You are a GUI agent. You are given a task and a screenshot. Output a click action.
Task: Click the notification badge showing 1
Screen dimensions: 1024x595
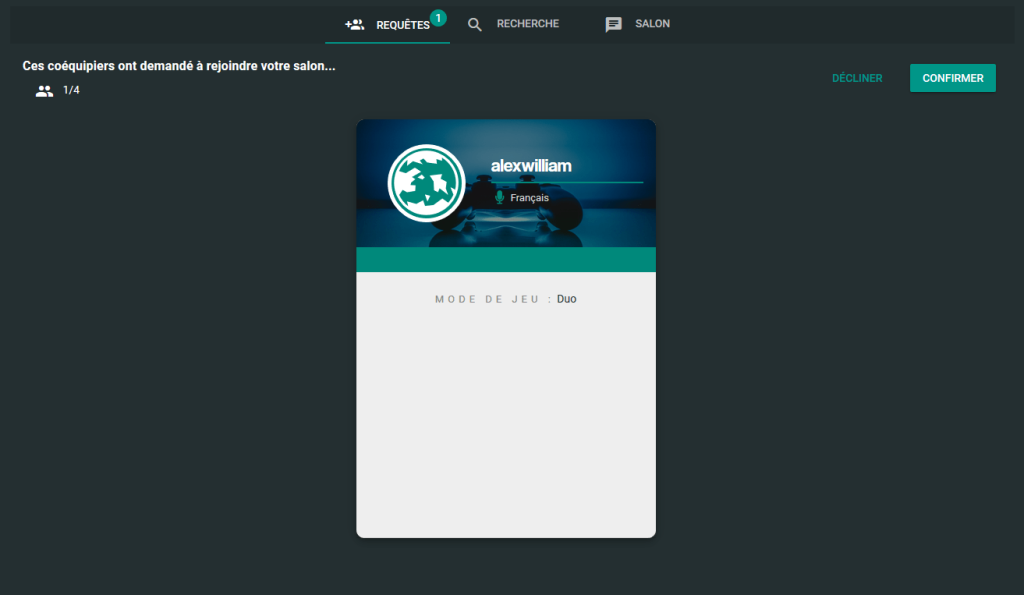pos(438,18)
